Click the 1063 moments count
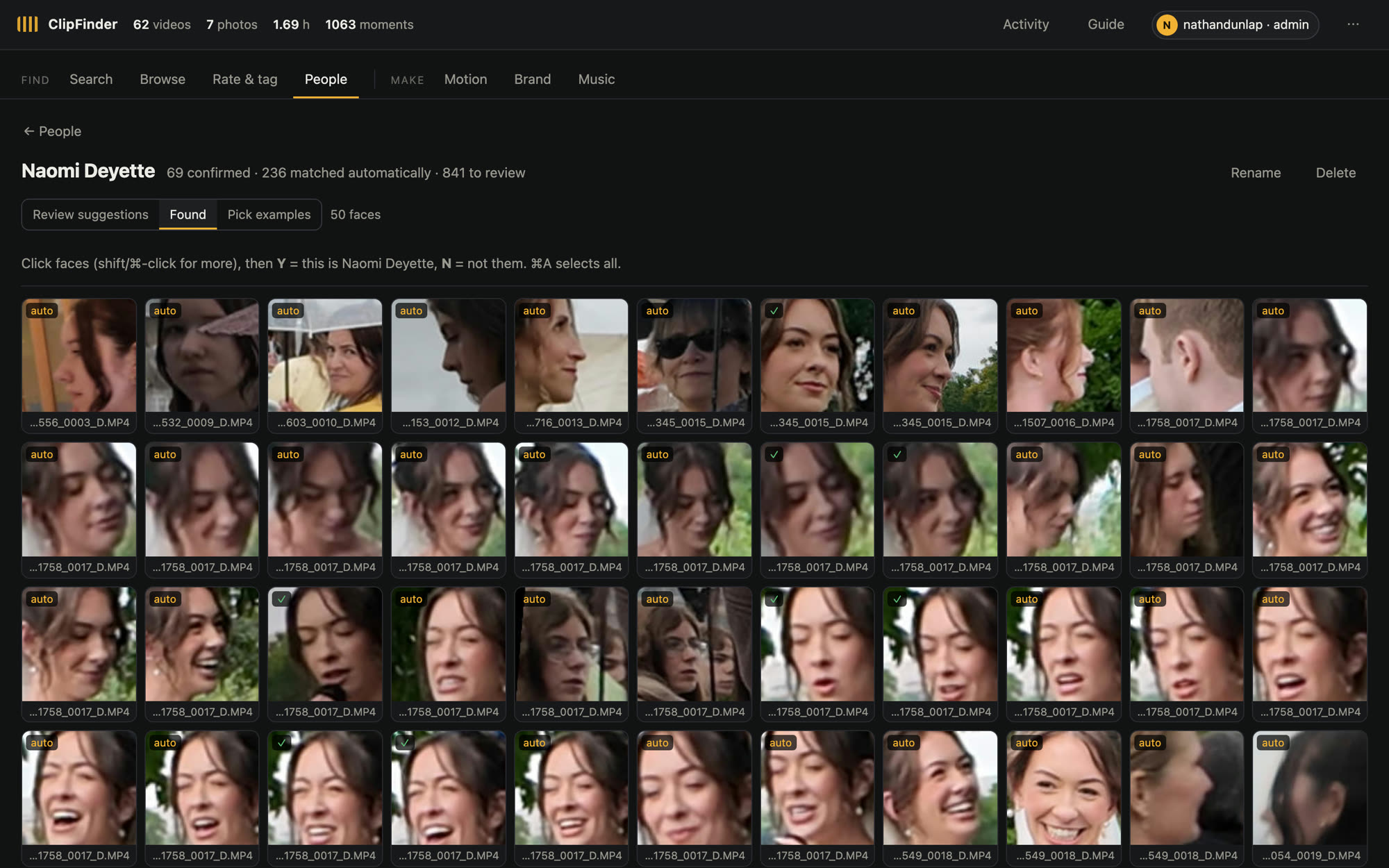 369,24
